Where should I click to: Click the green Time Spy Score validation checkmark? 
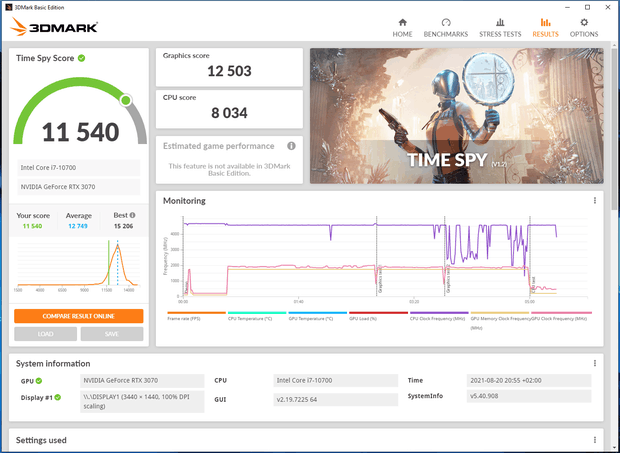[x=81, y=58]
